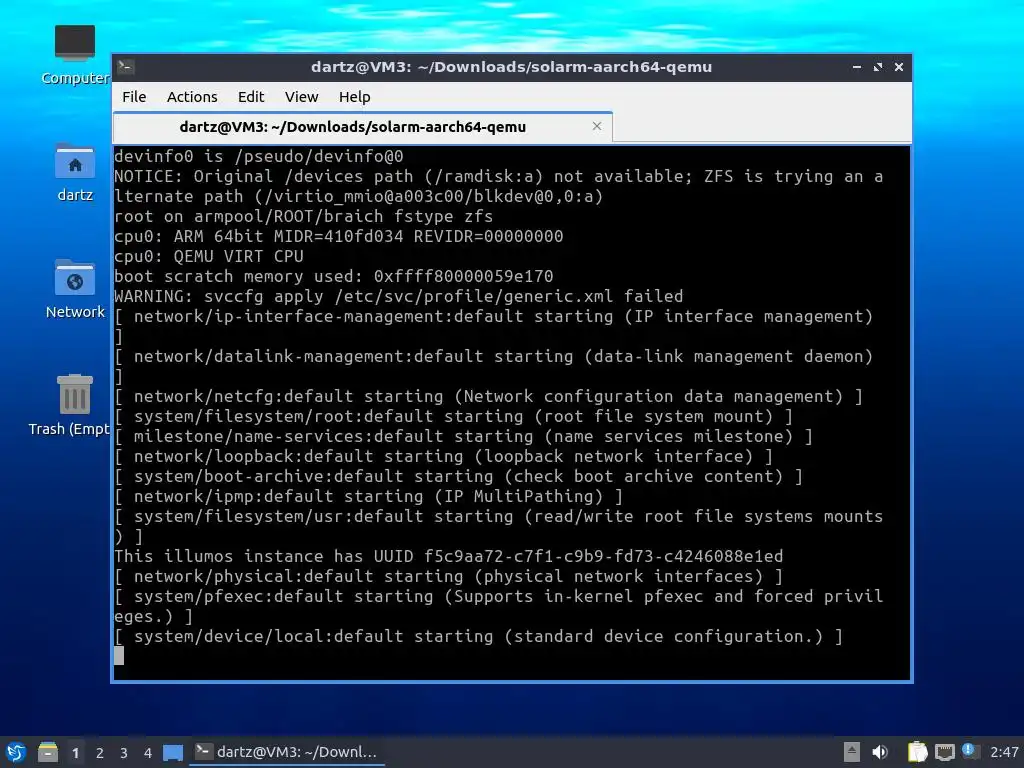Switch to workspace 4

coord(148,753)
